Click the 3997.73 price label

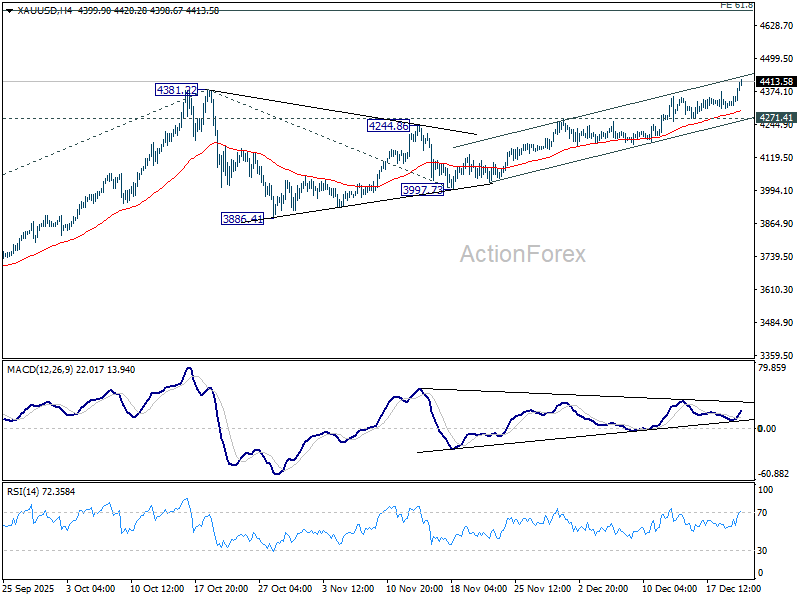point(422,190)
